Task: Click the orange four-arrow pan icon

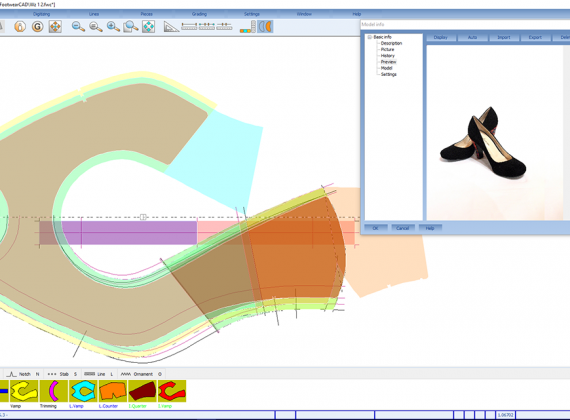Action: click(55, 27)
